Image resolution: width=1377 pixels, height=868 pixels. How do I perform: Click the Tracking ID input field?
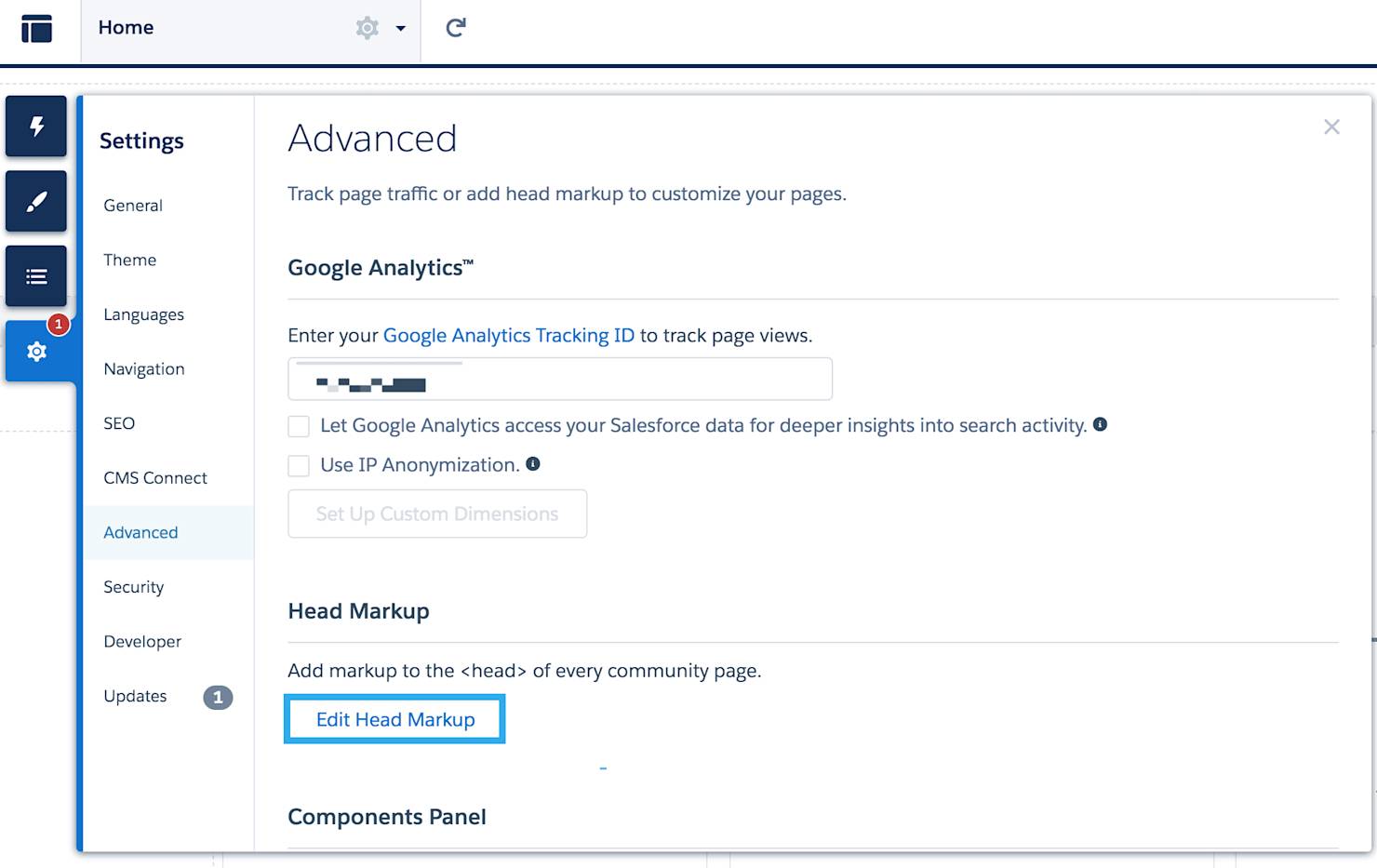[x=560, y=379]
